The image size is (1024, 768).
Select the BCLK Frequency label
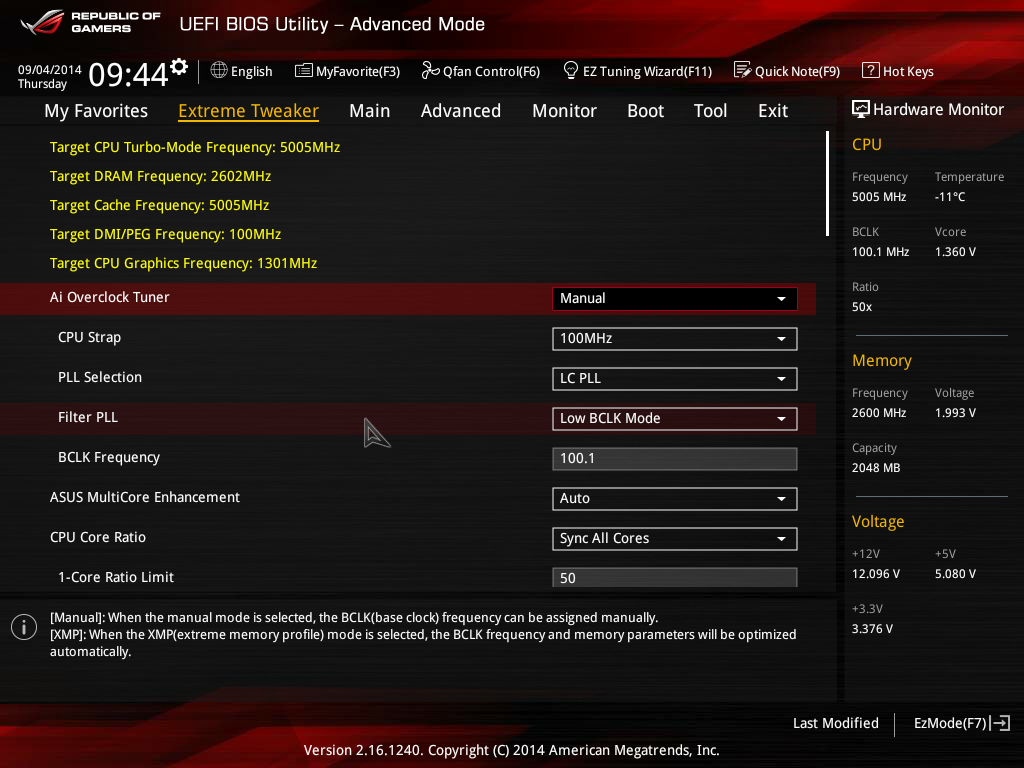(109, 457)
